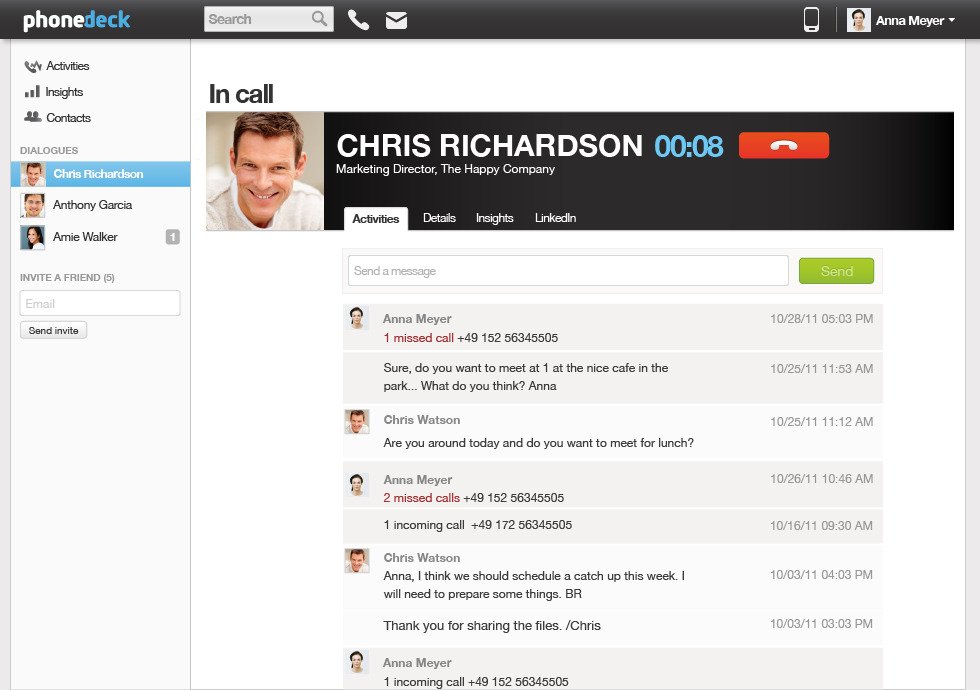Switch to the LinkedIn tab
Screen dimensions: 980x690
555,218
